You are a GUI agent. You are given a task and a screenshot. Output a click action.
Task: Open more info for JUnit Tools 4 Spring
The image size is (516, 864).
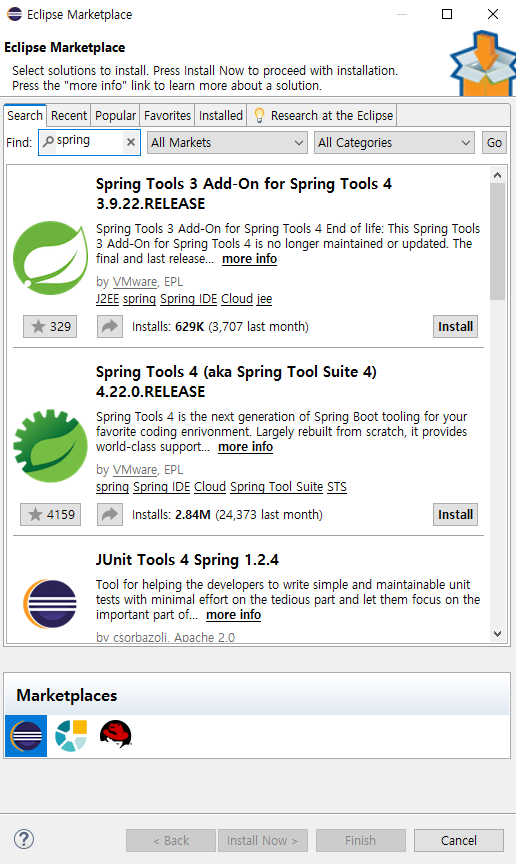click(233, 615)
